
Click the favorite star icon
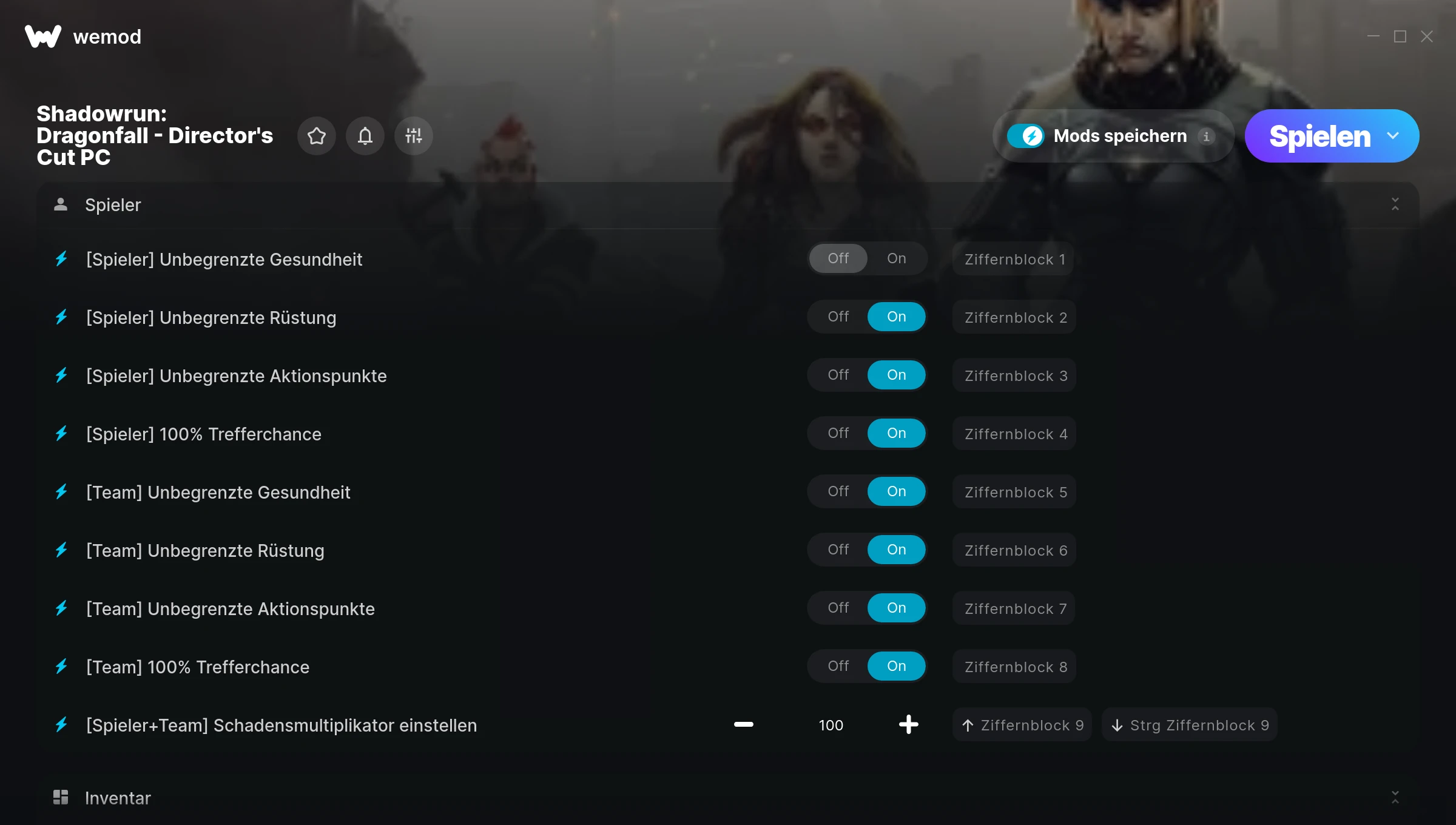coord(317,136)
